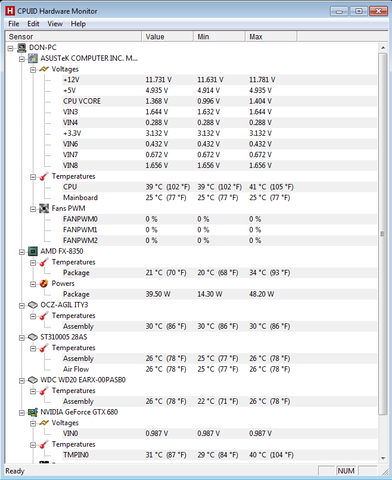The height and width of the screenshot is (480, 392).
Task: Click the Temperatures icon under AMD FX-8350
Action: tap(44, 262)
